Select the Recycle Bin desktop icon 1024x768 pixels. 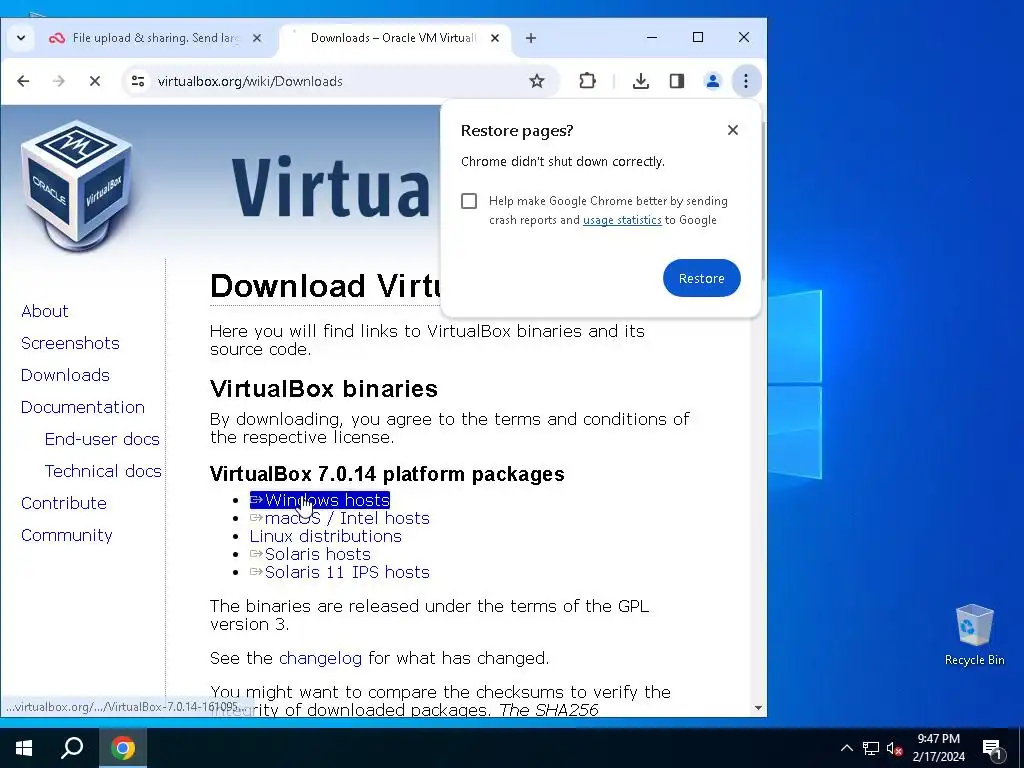(974, 634)
